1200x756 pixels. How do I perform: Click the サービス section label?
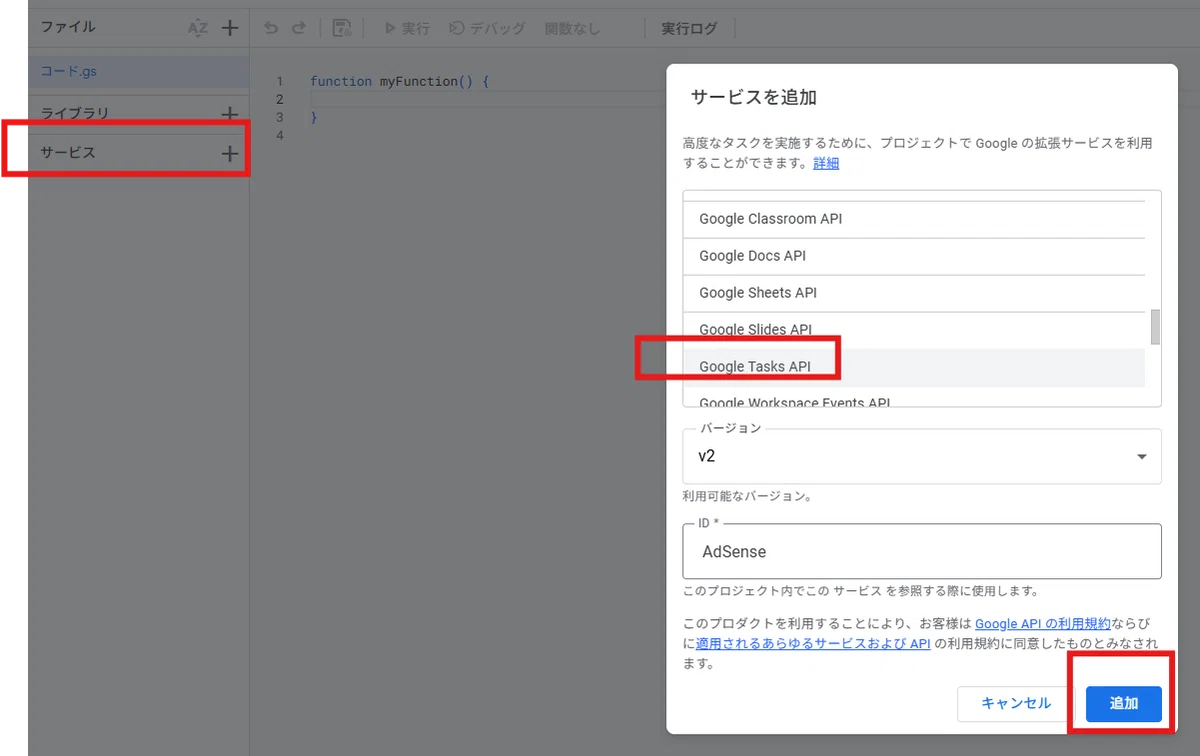[x=68, y=153]
